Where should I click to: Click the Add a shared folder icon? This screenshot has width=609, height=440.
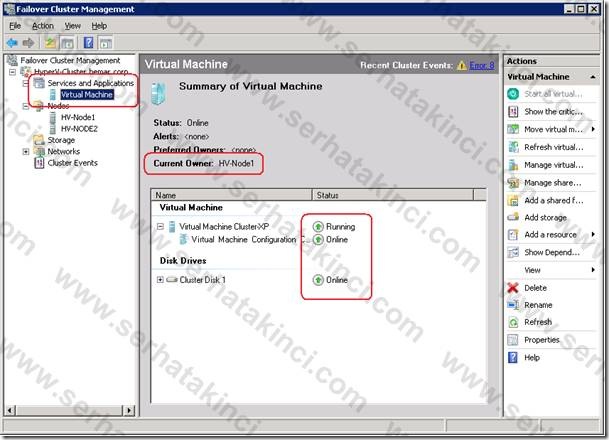point(513,200)
